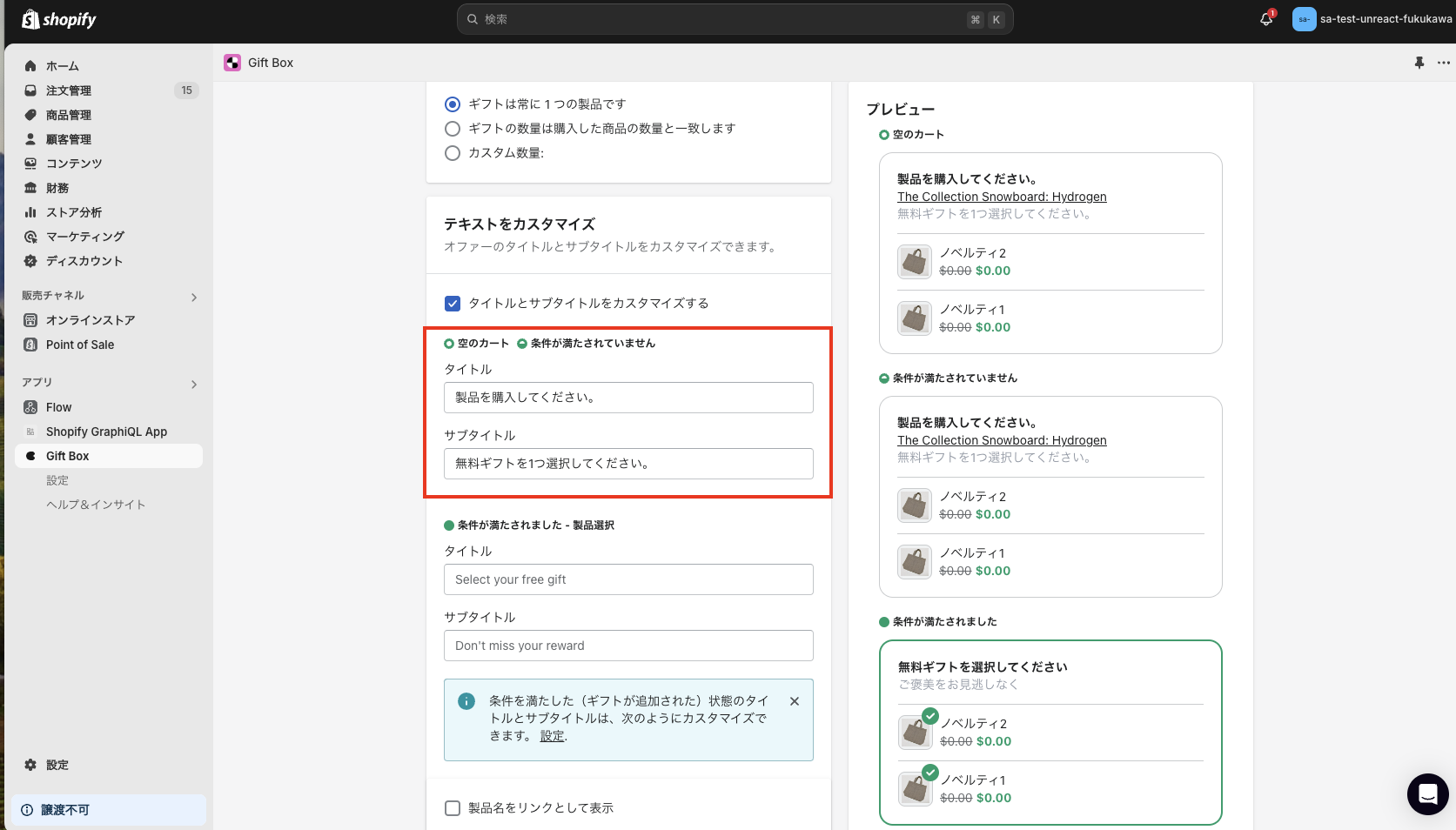Open the ディスカウント section

tap(82, 260)
